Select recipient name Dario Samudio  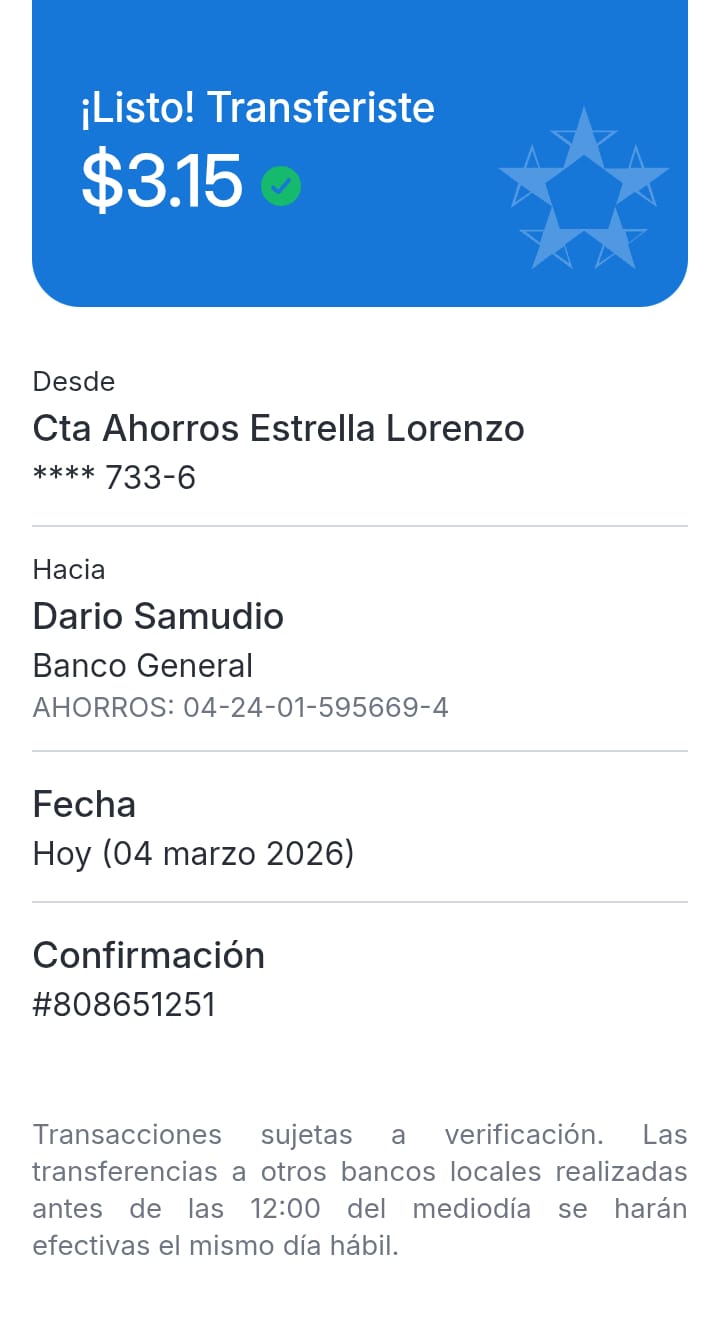click(x=158, y=615)
